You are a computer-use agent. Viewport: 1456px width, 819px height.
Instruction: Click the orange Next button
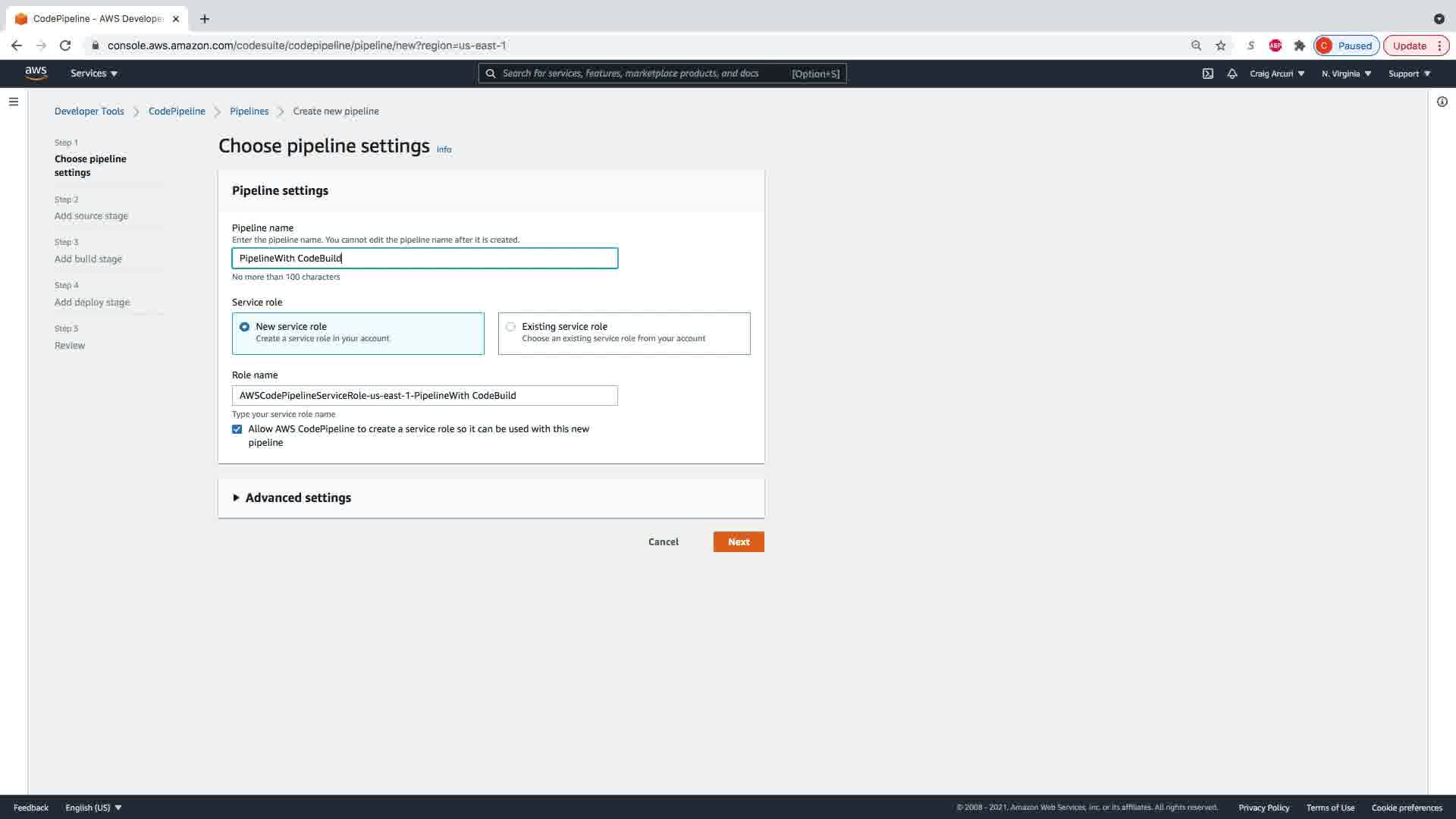click(739, 541)
